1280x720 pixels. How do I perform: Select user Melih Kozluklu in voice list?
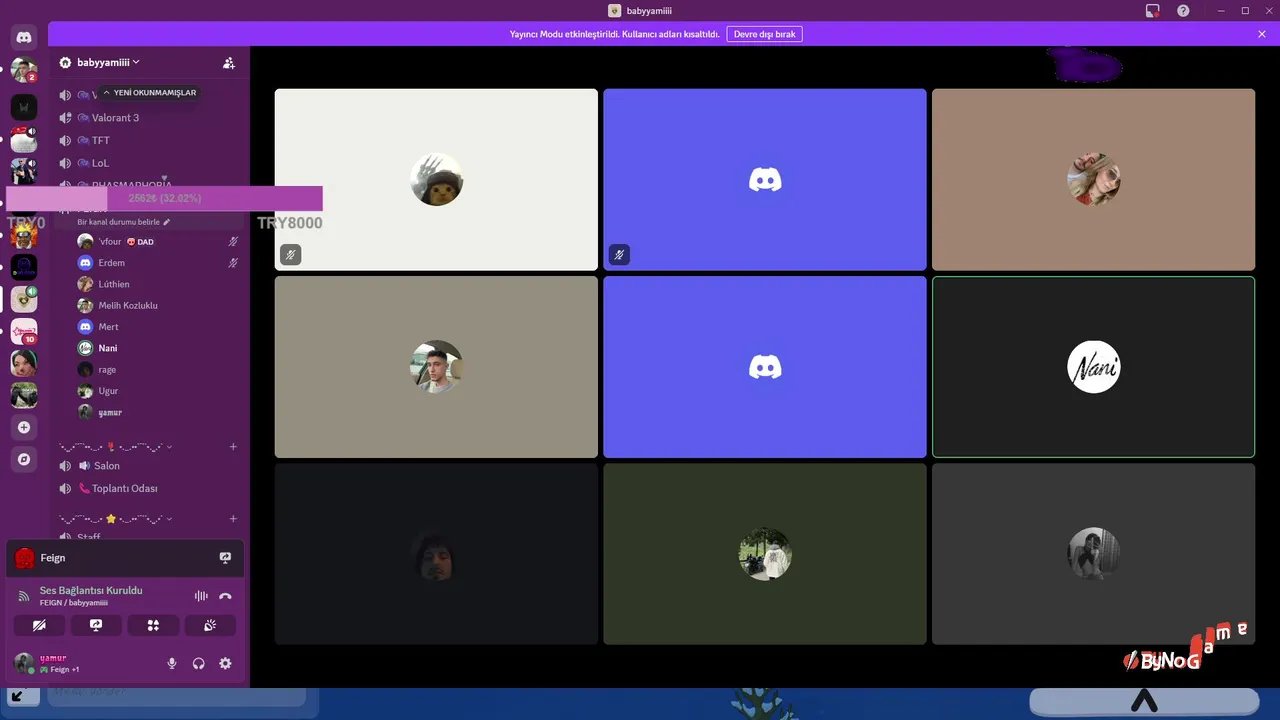tap(159, 306)
